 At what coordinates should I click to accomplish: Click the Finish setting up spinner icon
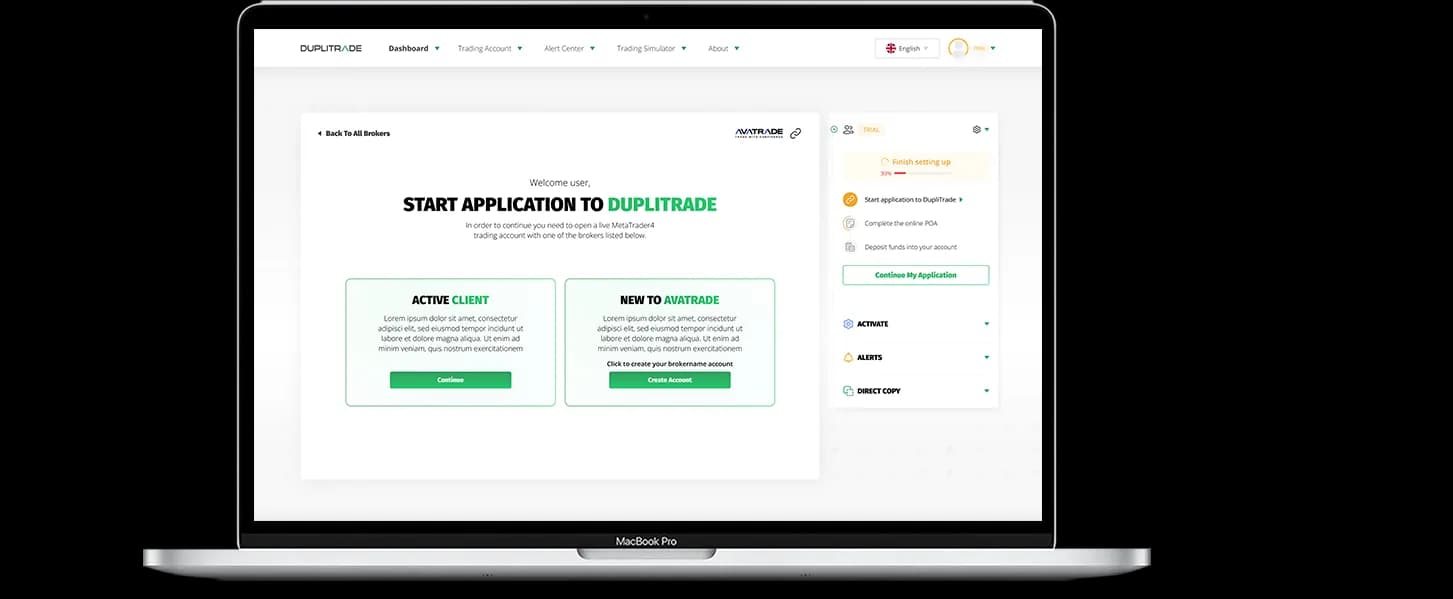click(x=884, y=161)
